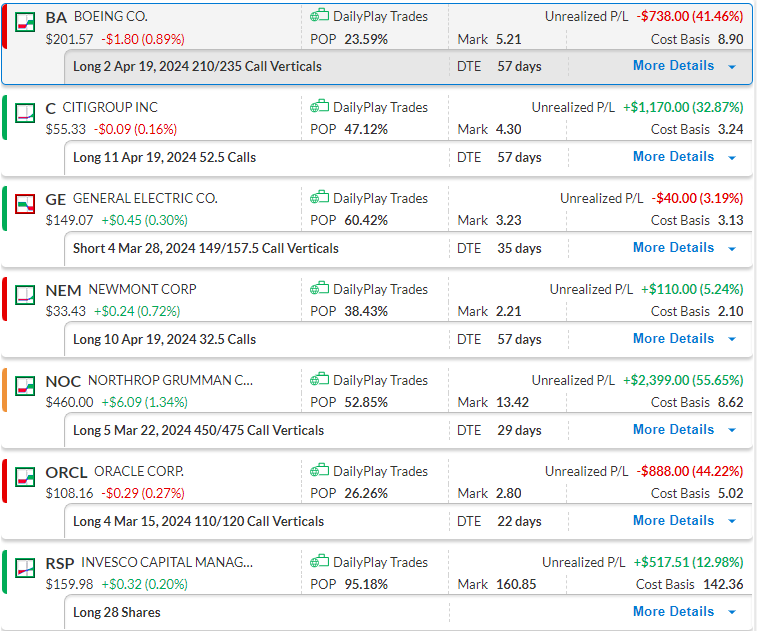Viewport: 757px width, 631px height.
Task: Select the GE ticker symbol
Action: coord(56,199)
